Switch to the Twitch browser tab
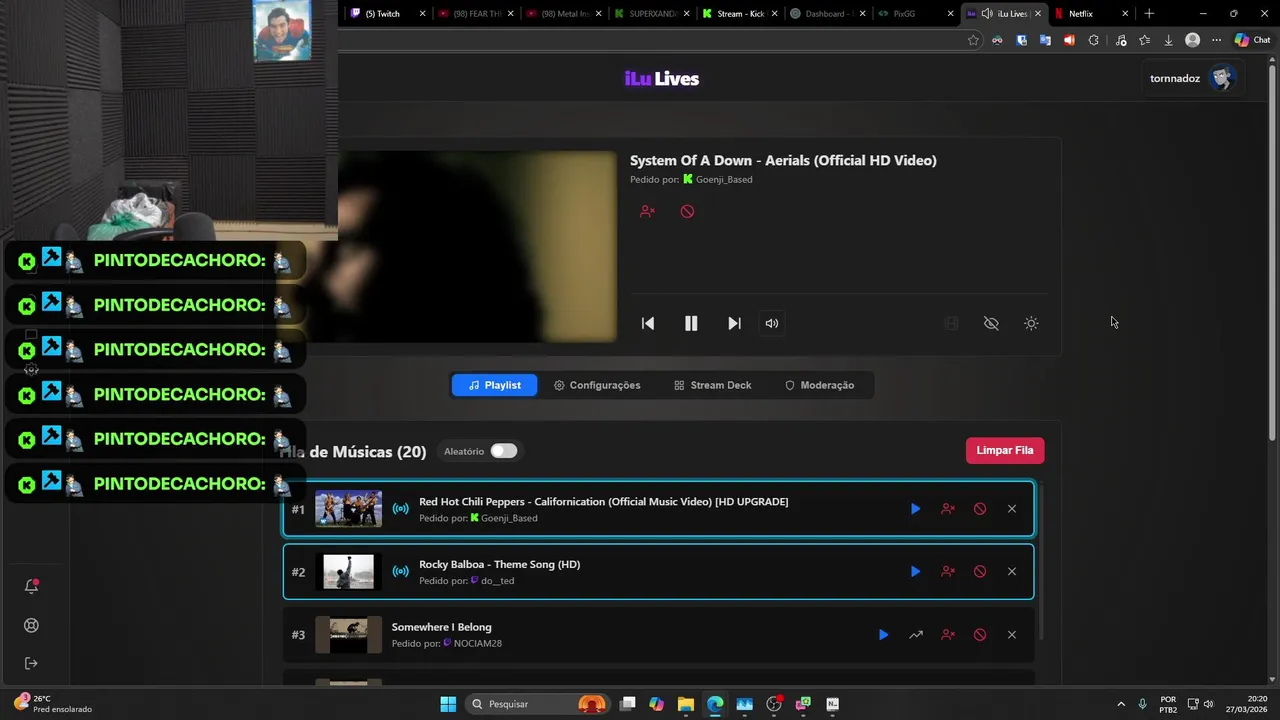Screen dimensions: 1280x720 tap(388, 14)
